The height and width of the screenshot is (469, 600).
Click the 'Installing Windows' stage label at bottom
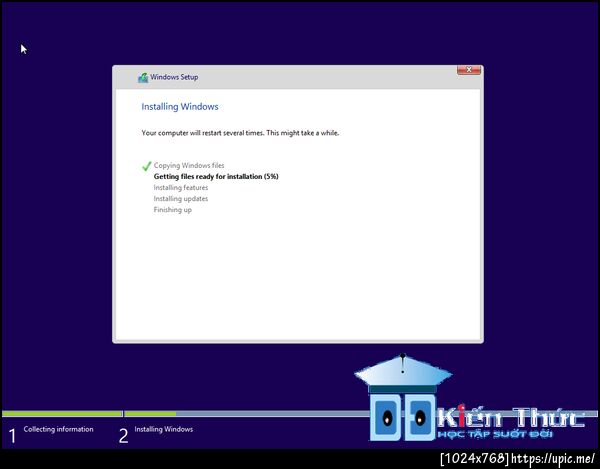[164, 429]
